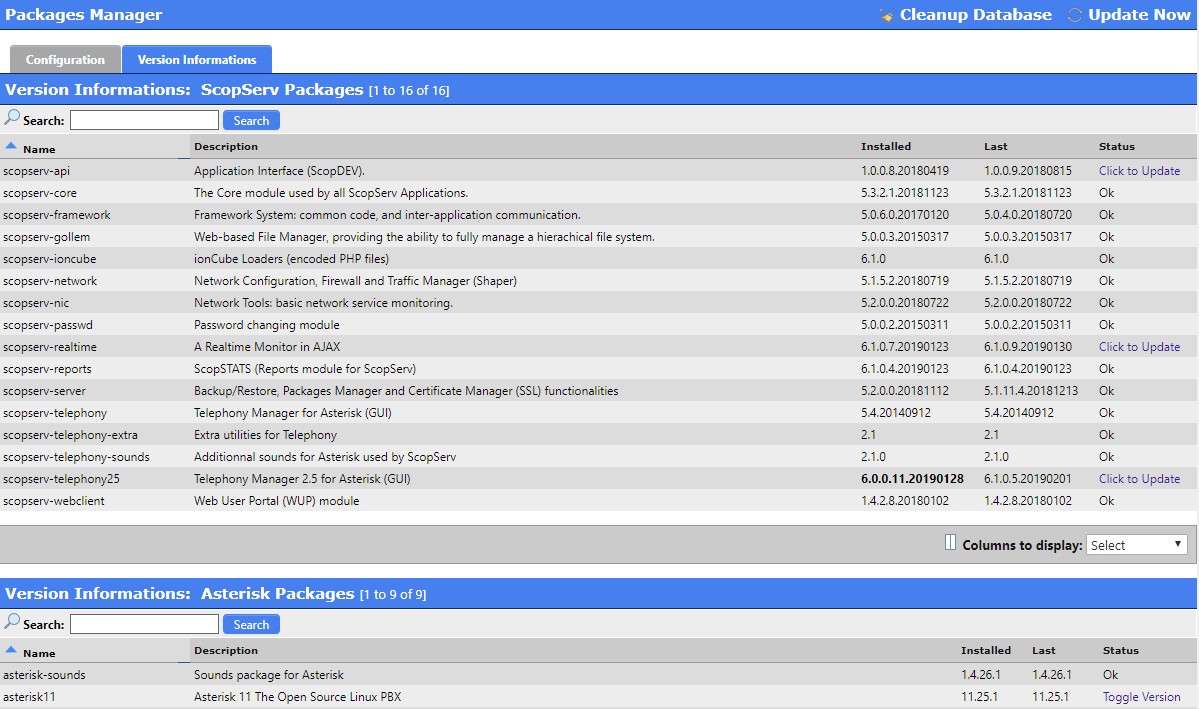The image size is (1199, 709).
Task: Select the scopserv-gollem row name
Action: coord(47,237)
